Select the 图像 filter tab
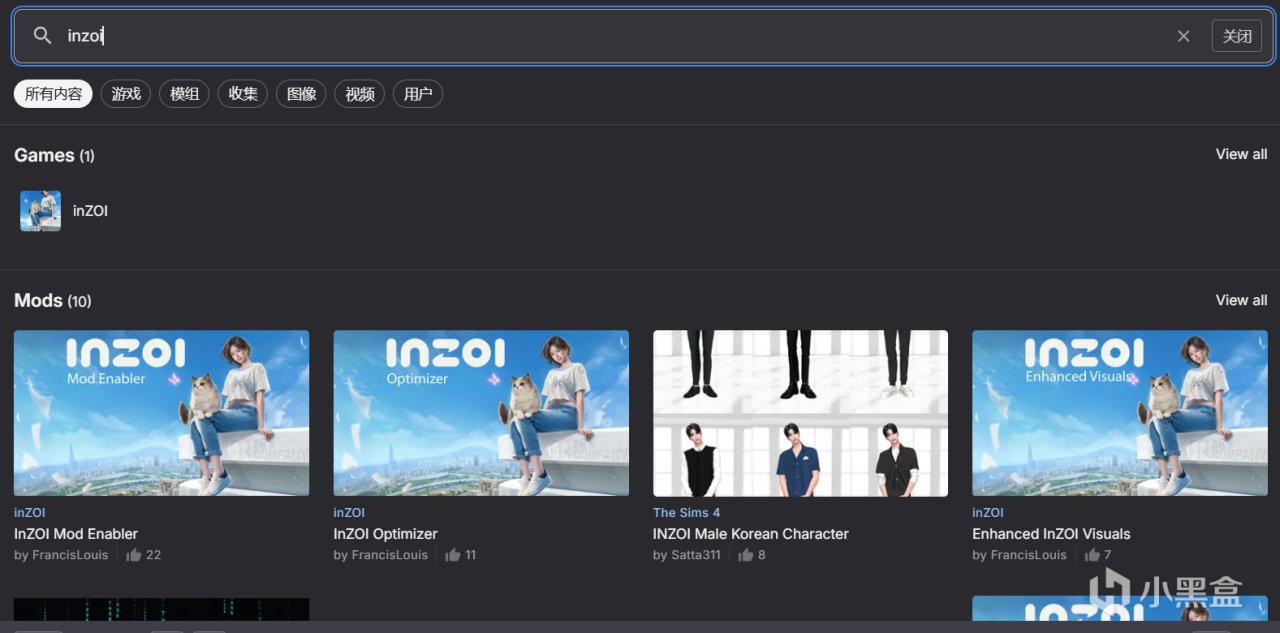1280x633 pixels. click(x=301, y=94)
